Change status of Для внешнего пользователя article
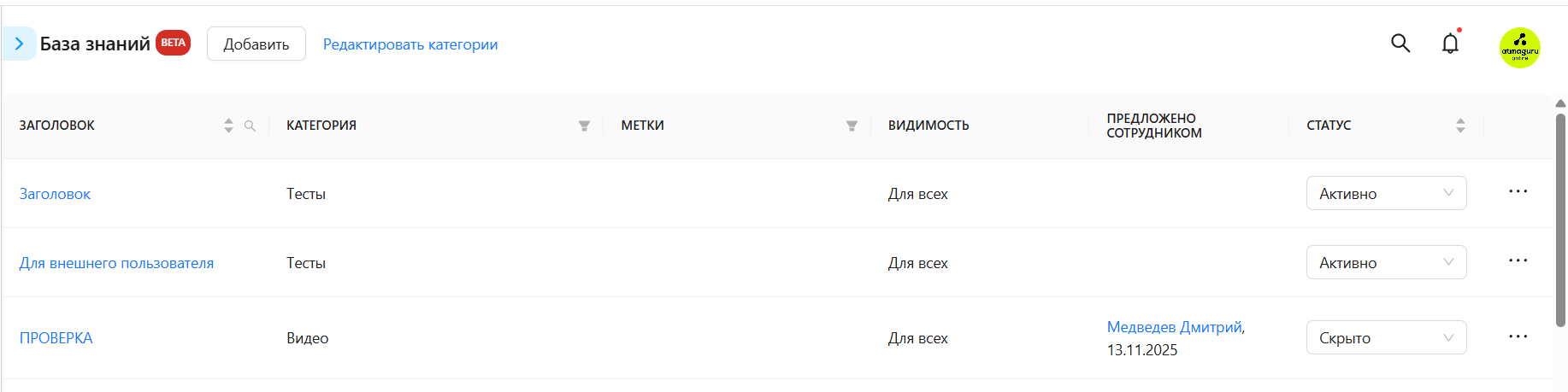Screen dimensions: 1568x392 coord(1386,262)
